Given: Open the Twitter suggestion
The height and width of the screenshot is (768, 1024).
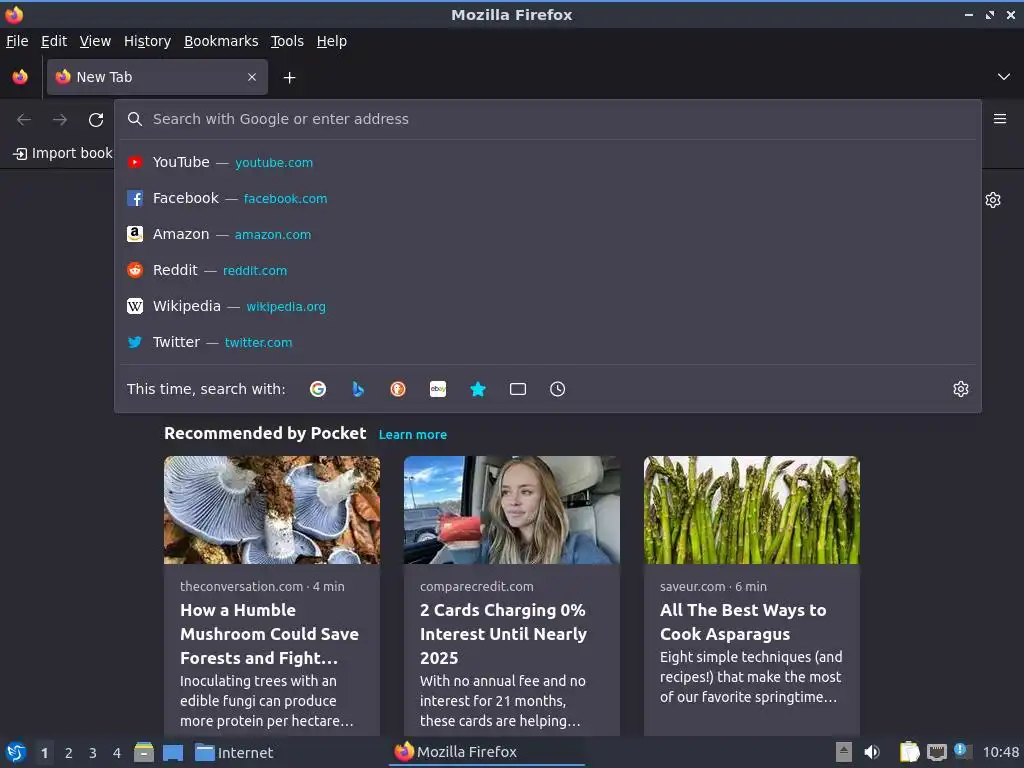Looking at the screenshot, I should [x=548, y=342].
